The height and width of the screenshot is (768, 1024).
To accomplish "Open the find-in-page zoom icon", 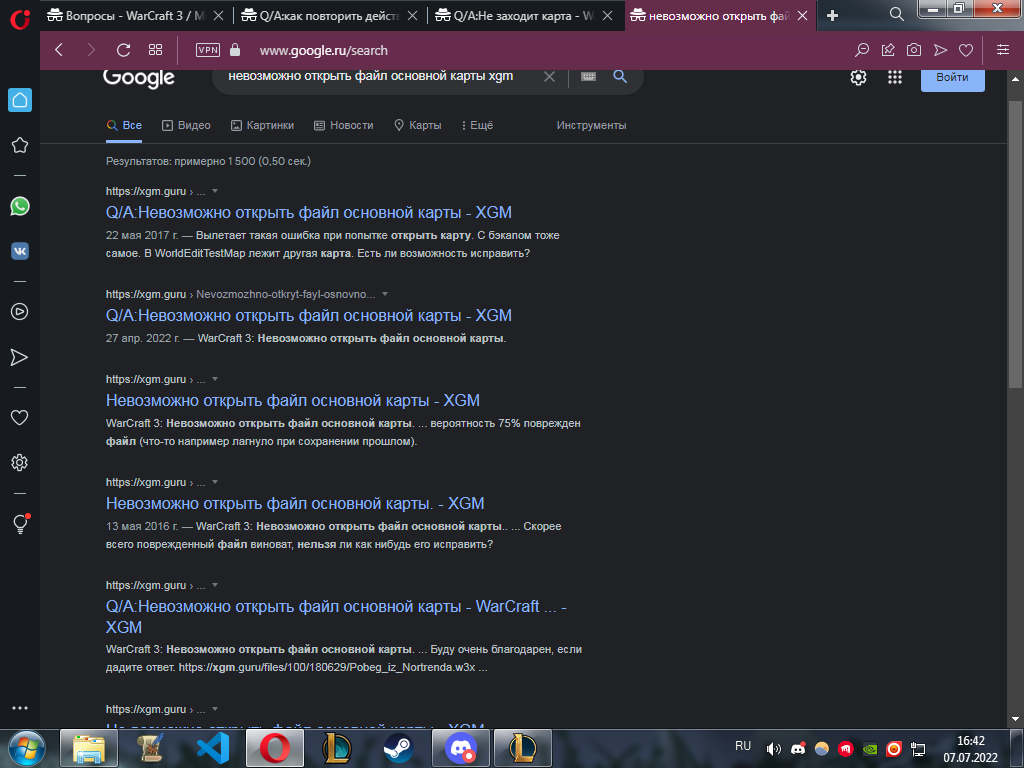I will coord(862,50).
